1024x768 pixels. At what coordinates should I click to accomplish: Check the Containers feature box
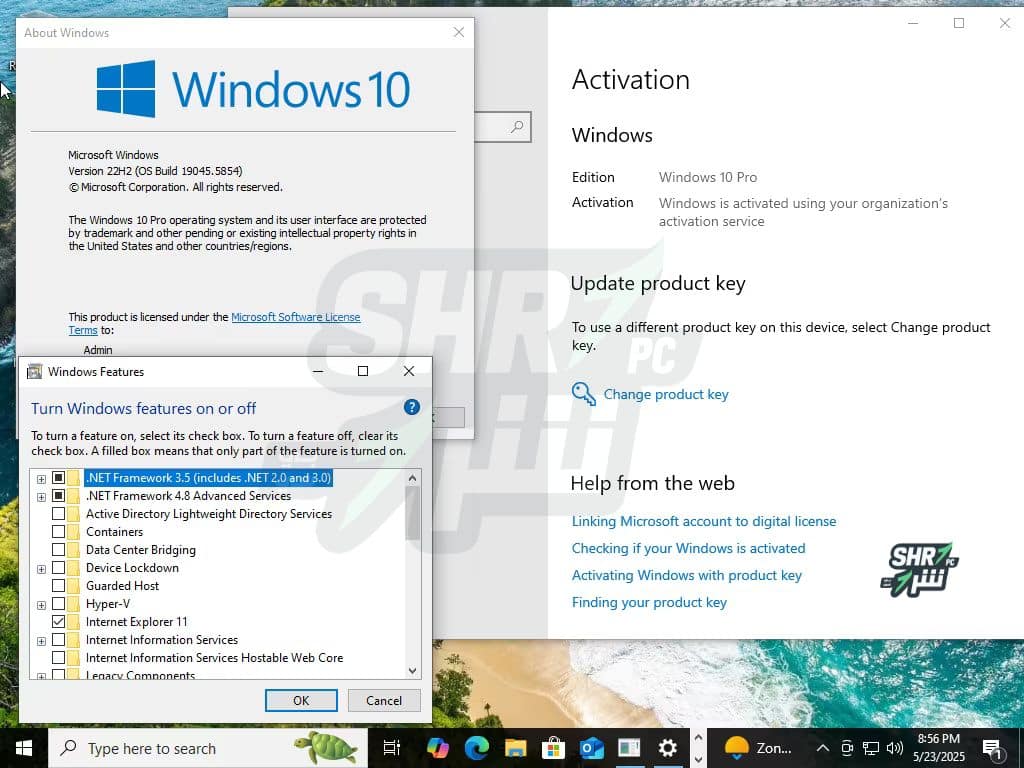coord(58,532)
